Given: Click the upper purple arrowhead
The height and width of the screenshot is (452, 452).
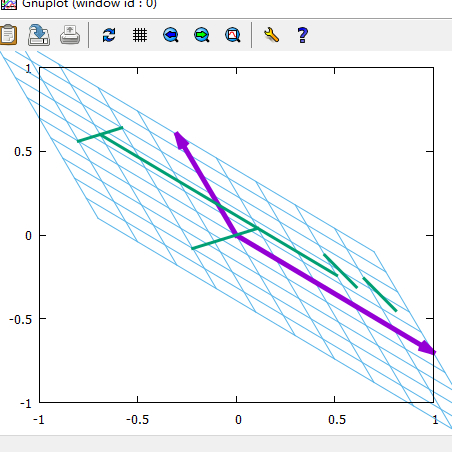Looking at the screenshot, I should click(181, 140).
